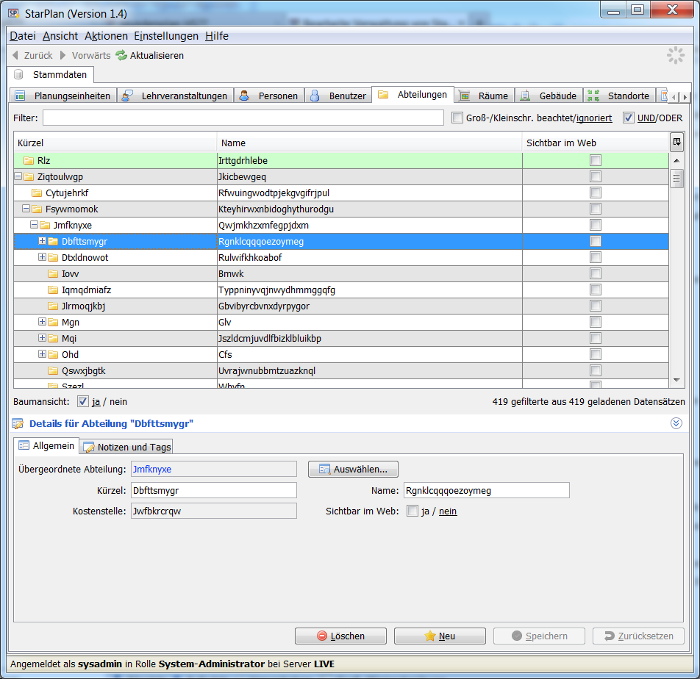The height and width of the screenshot is (679, 700).
Task: Expand the Ohd tree node
Action: point(42,354)
